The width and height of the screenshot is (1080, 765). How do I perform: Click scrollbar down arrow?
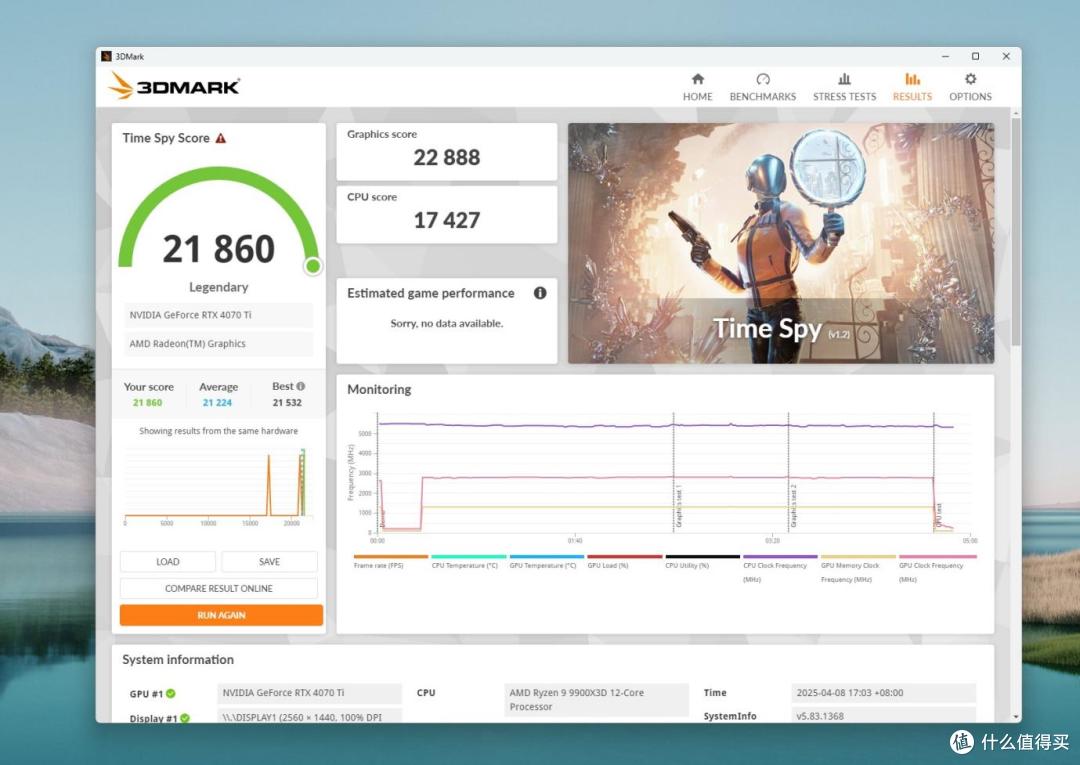point(1015,717)
